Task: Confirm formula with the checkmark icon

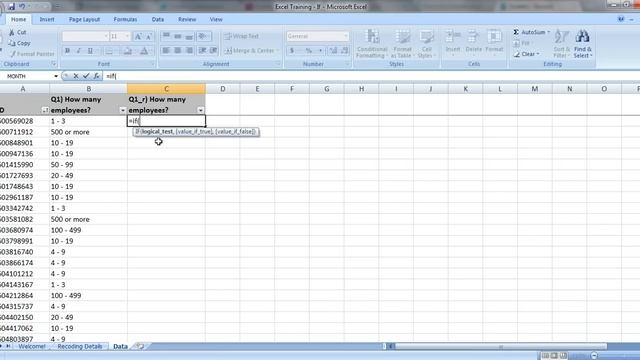Action: (x=86, y=76)
